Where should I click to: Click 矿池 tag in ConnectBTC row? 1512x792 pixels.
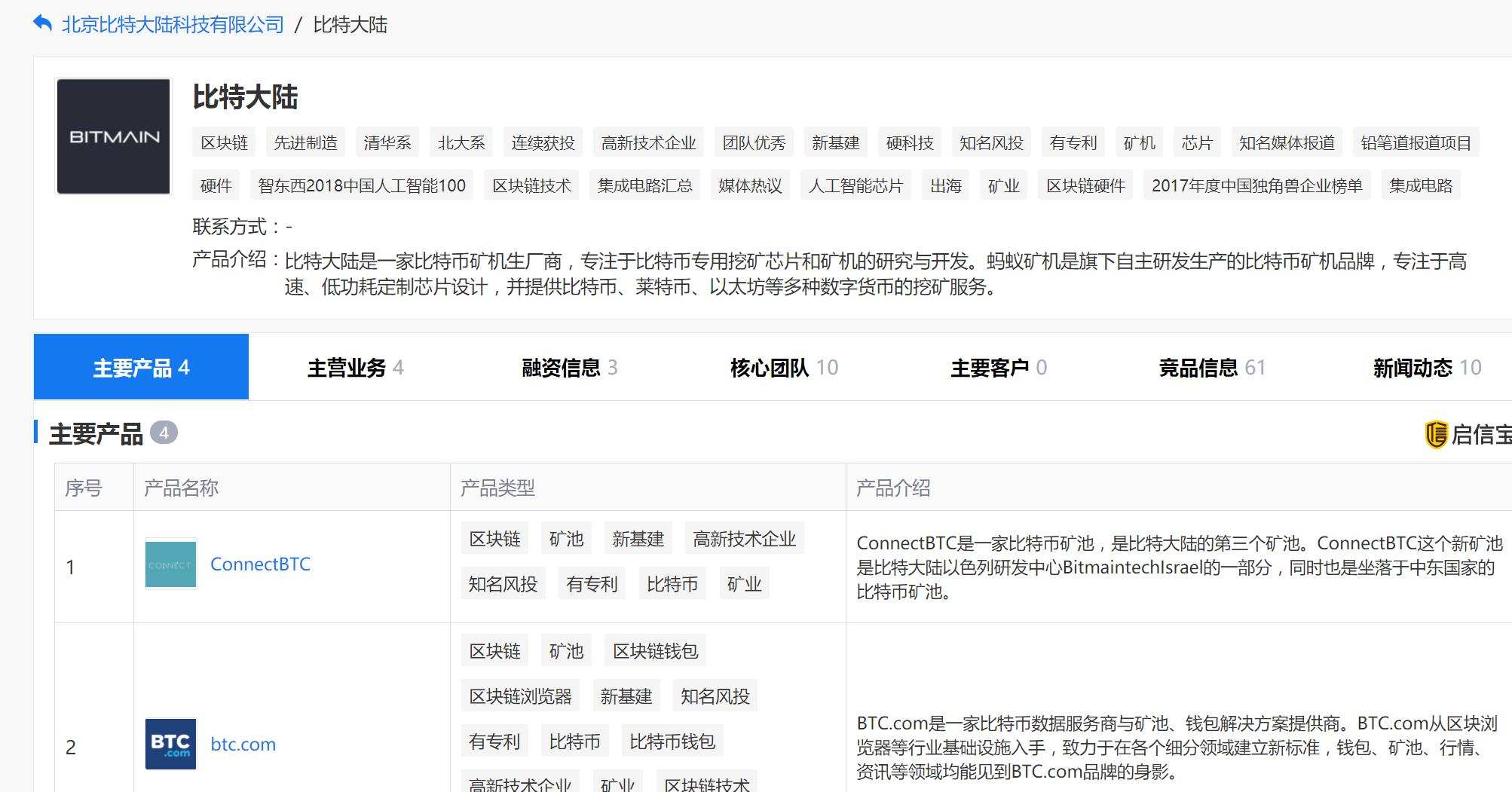click(566, 539)
